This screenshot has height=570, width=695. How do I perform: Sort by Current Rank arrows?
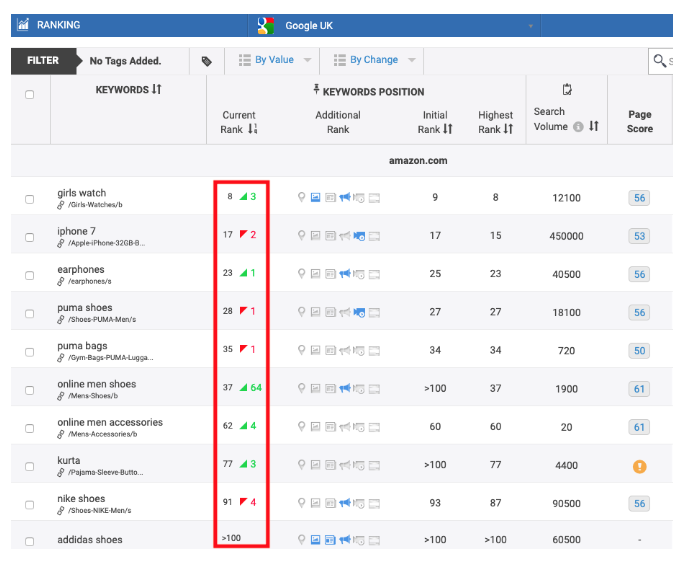(252, 129)
